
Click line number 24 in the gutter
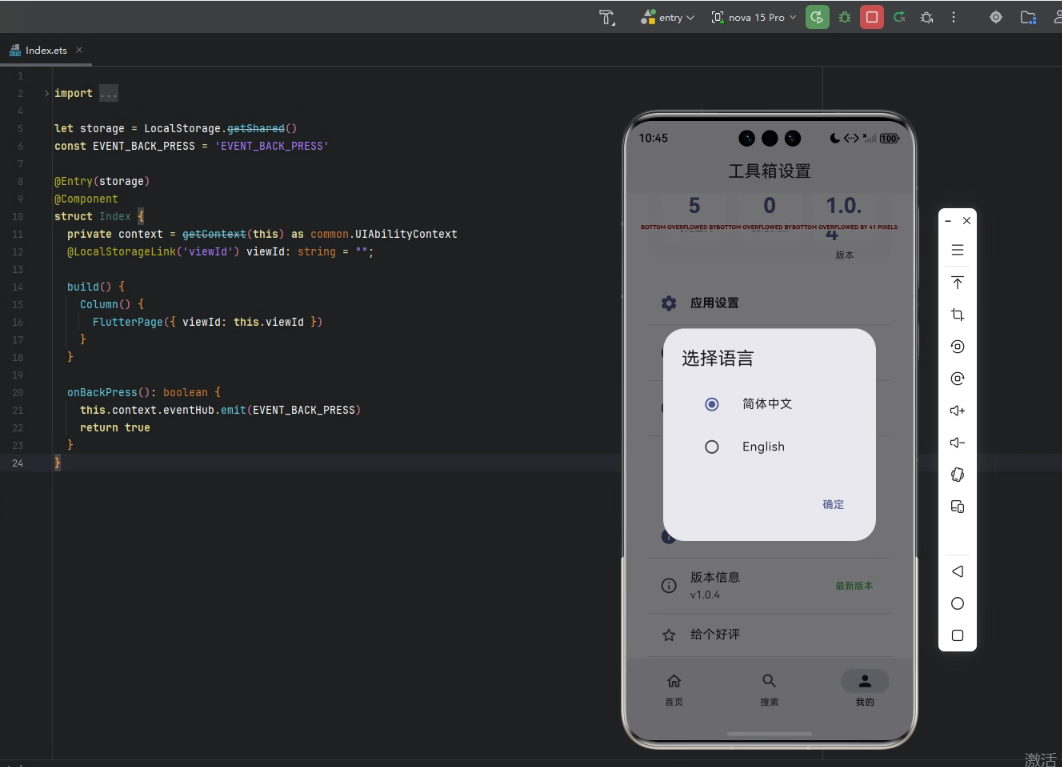(x=18, y=463)
